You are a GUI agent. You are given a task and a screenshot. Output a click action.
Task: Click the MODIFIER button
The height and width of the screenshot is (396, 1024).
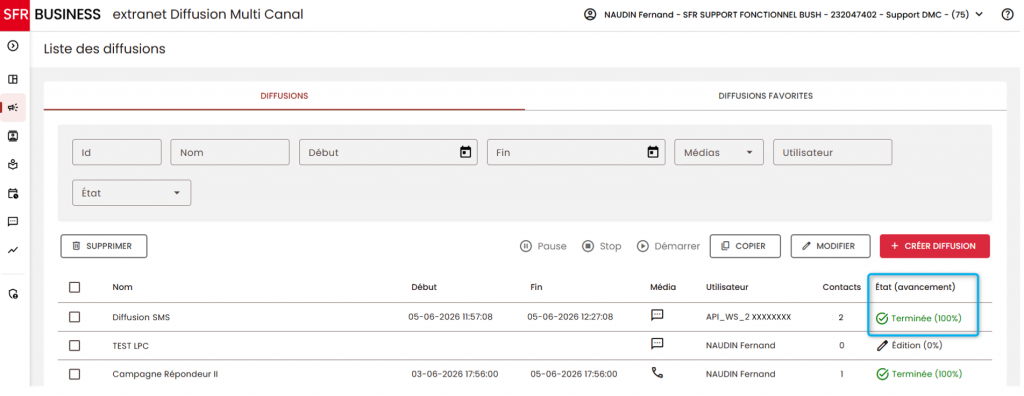(x=831, y=246)
